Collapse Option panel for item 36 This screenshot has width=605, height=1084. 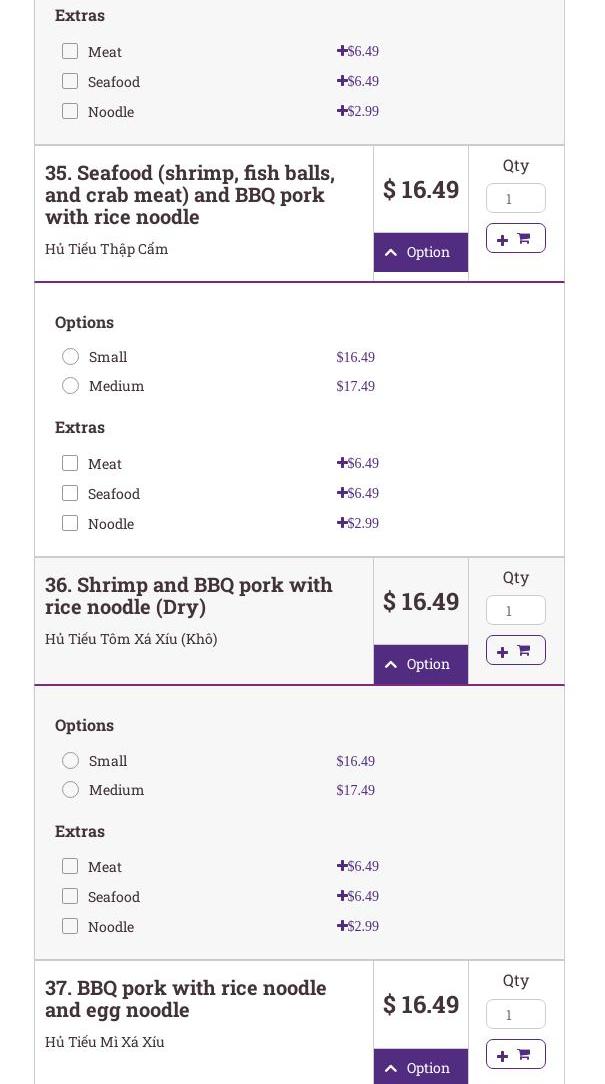point(420,664)
